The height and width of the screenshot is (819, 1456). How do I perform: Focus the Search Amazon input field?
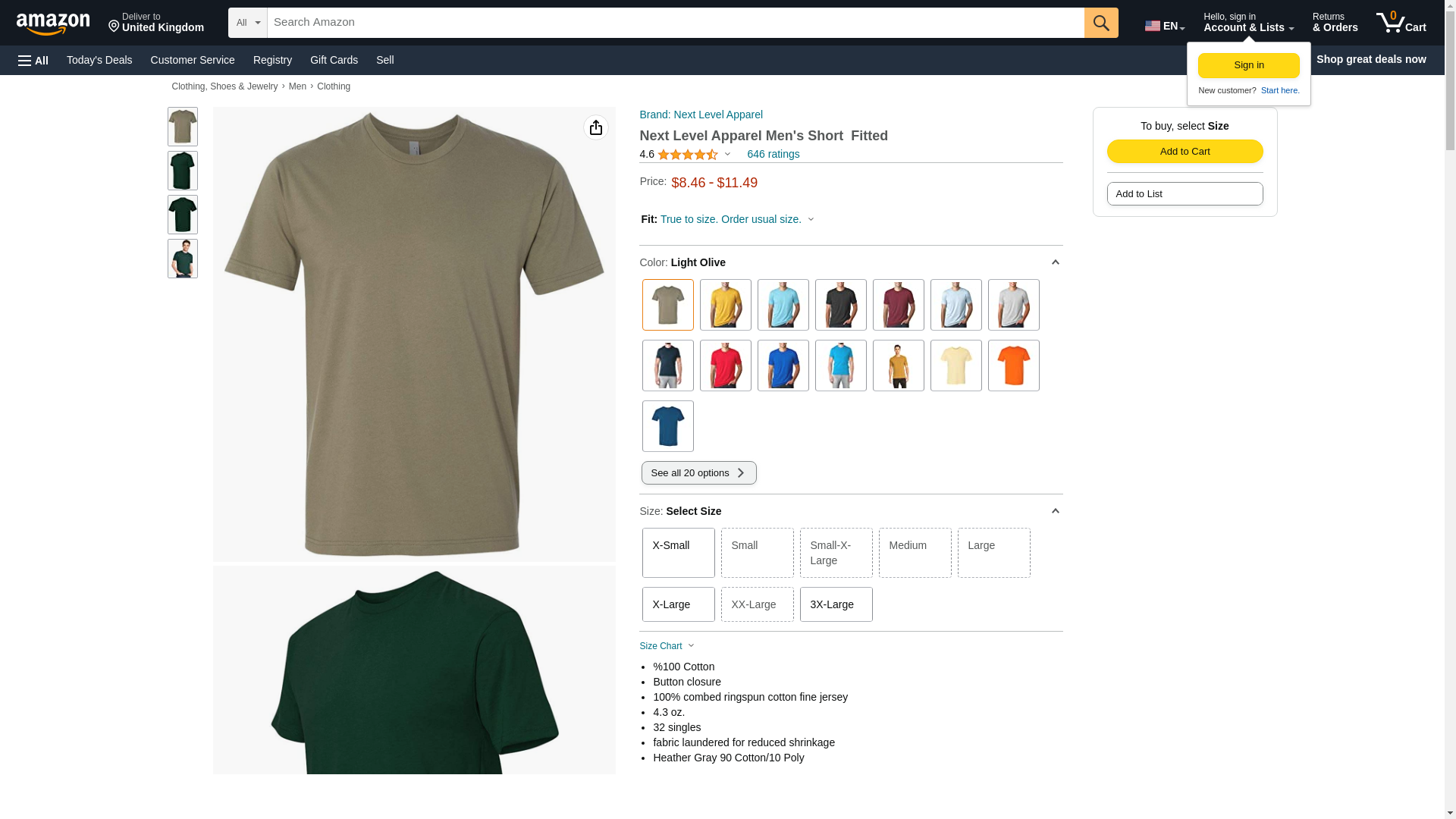pos(676,23)
